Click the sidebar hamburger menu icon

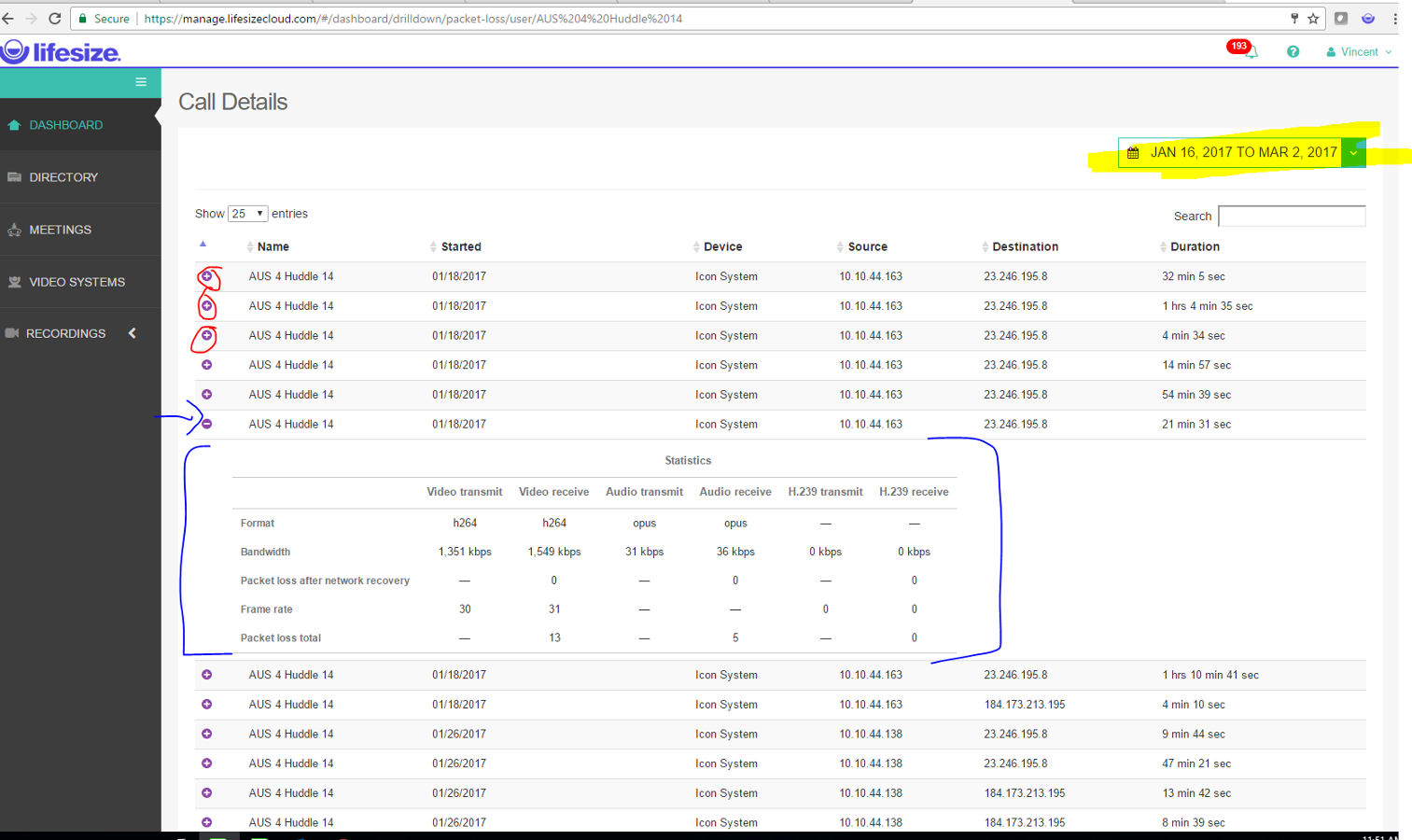[x=141, y=82]
